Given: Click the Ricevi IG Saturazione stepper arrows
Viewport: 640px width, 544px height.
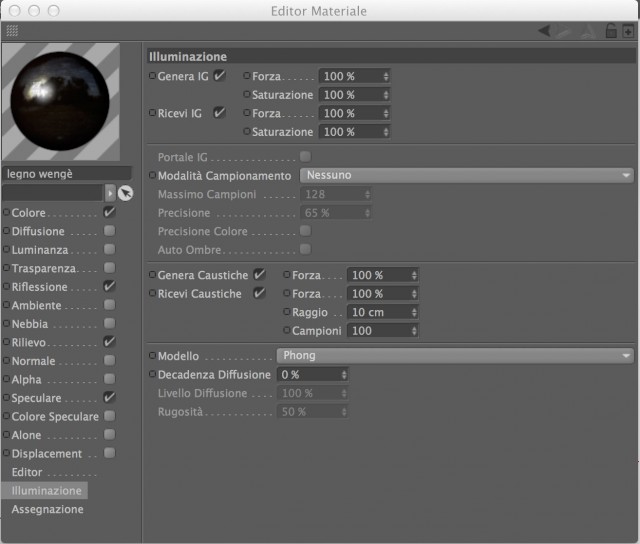Looking at the screenshot, I should click(386, 132).
